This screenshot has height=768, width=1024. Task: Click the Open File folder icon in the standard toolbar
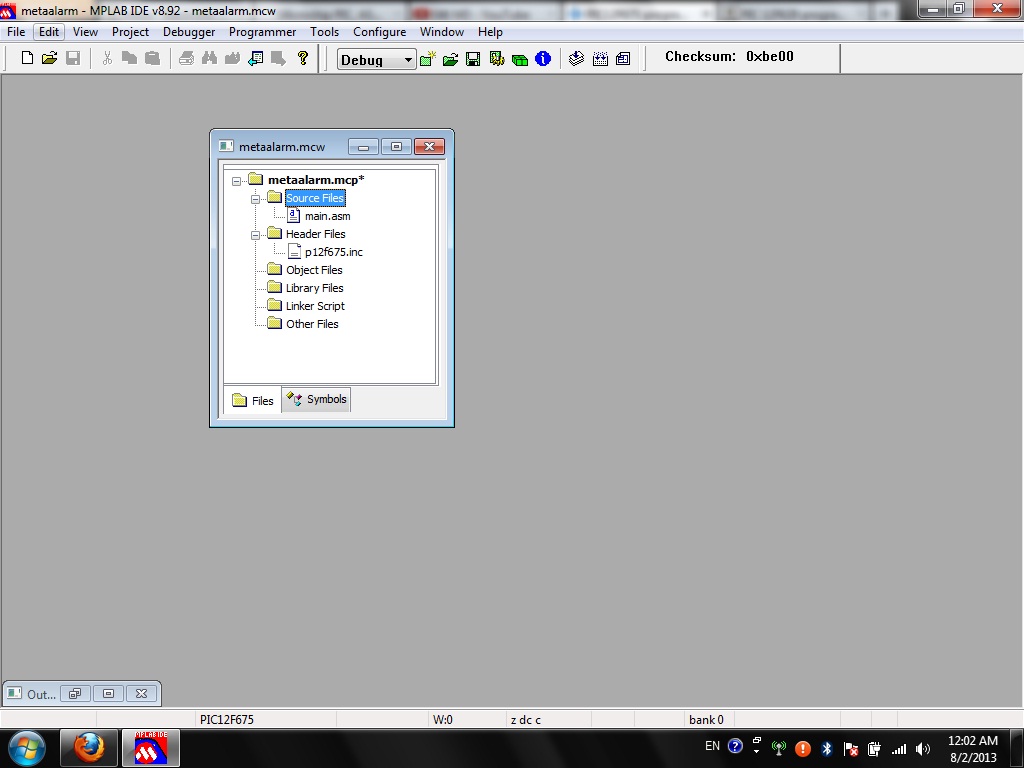[x=50, y=58]
